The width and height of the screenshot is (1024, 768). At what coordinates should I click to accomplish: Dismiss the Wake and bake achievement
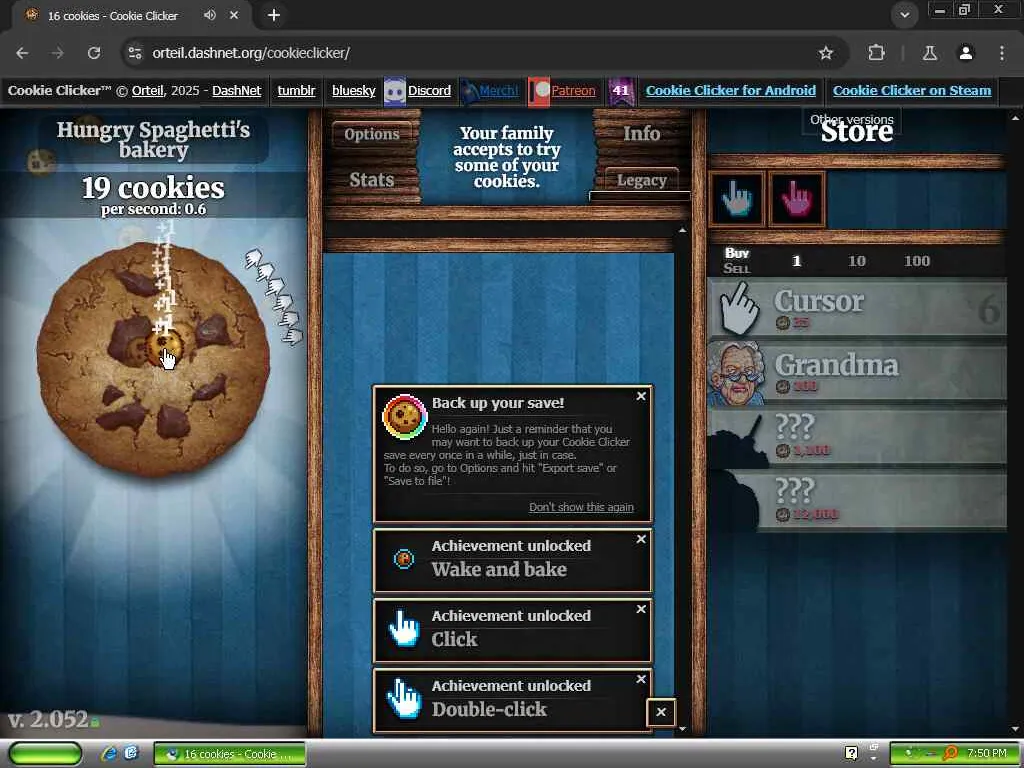pos(641,539)
